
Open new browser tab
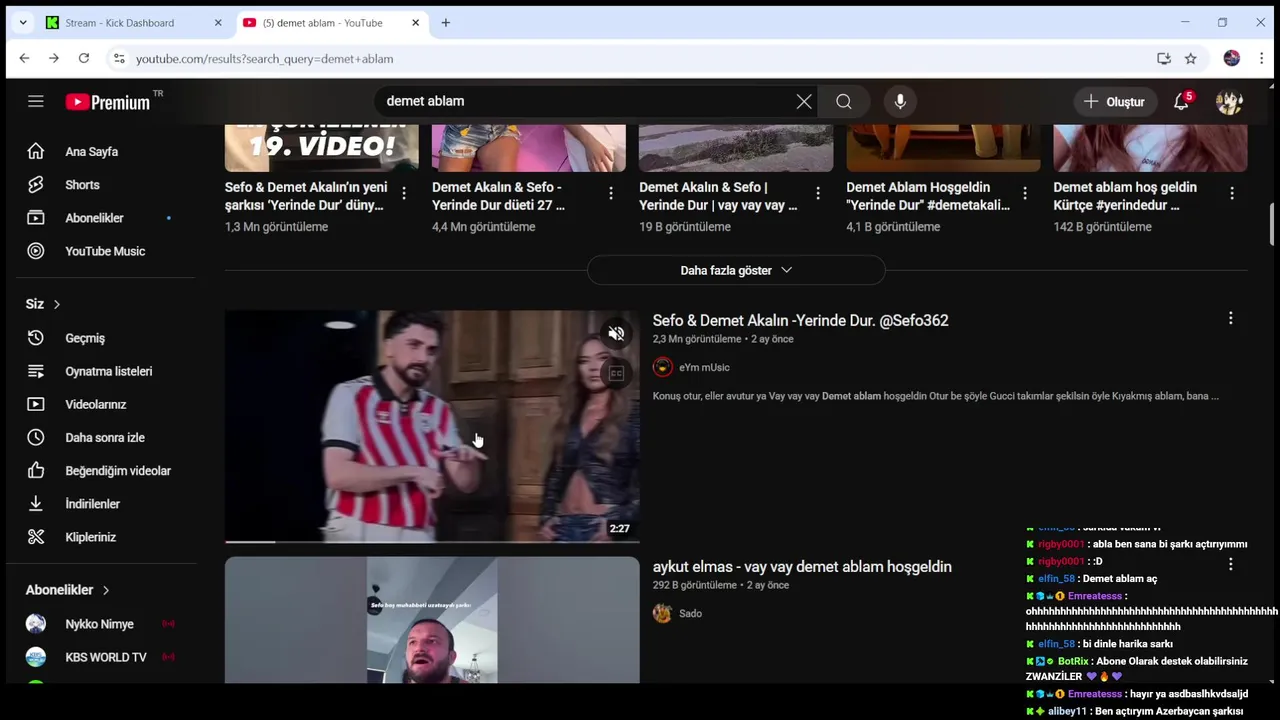click(x=446, y=23)
